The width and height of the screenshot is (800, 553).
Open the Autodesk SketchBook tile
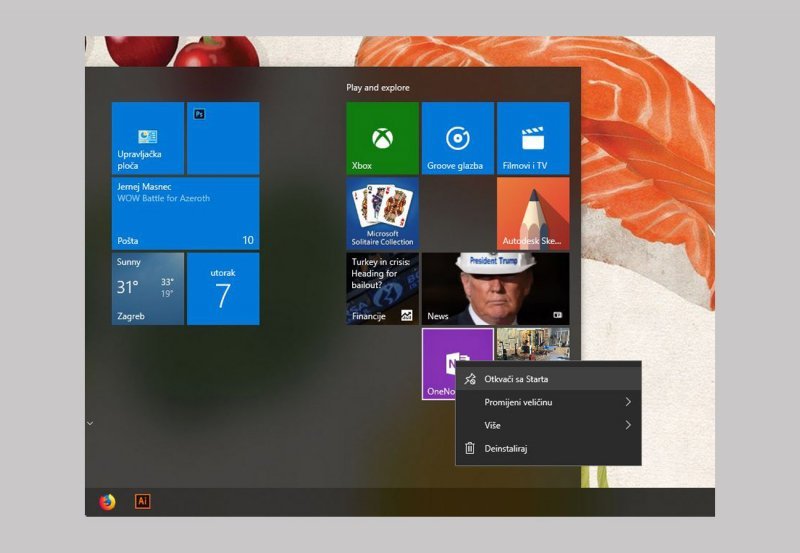pos(533,213)
